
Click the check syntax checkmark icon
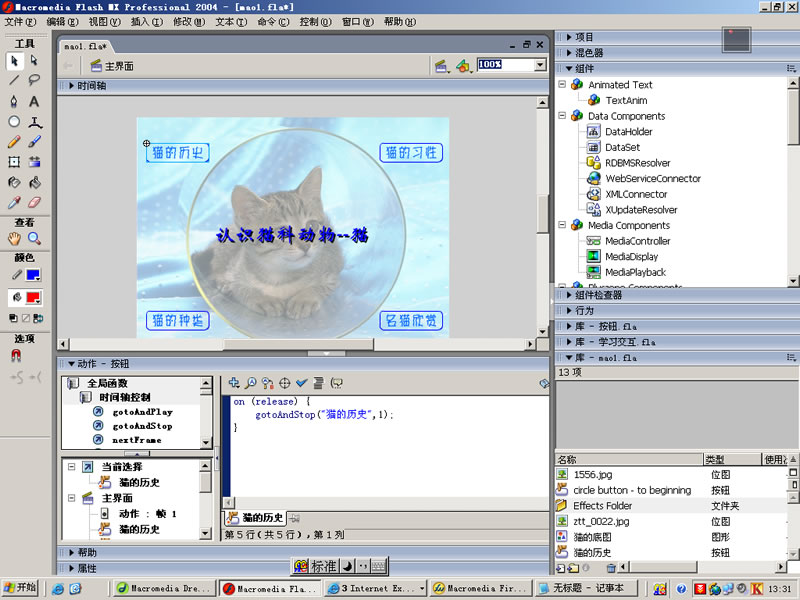click(x=301, y=382)
